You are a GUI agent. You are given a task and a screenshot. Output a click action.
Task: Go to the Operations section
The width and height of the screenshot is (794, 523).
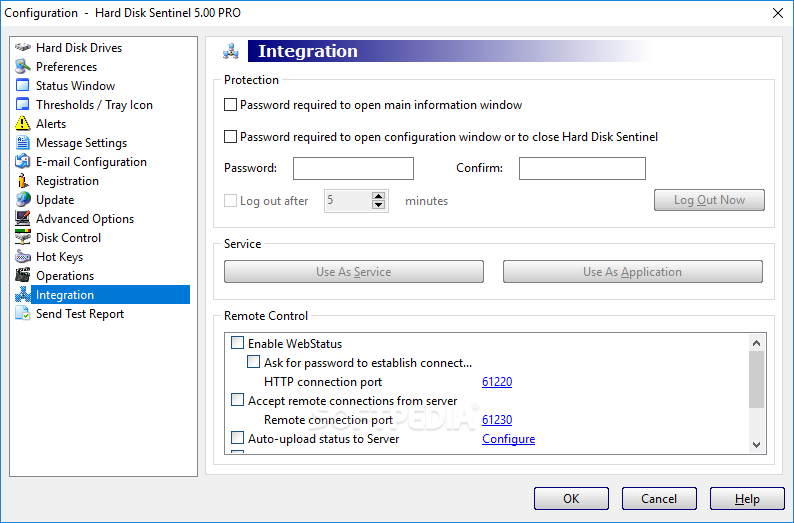[x=65, y=275]
